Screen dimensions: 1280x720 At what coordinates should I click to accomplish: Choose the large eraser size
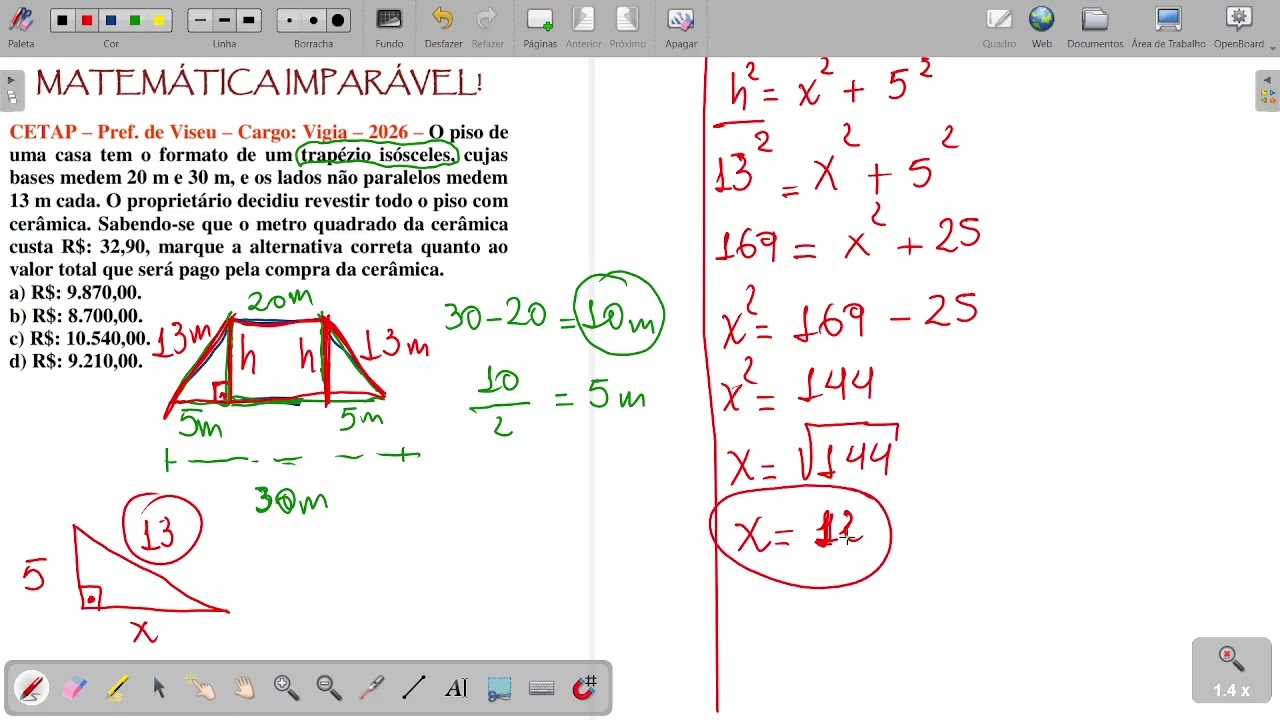(x=338, y=20)
